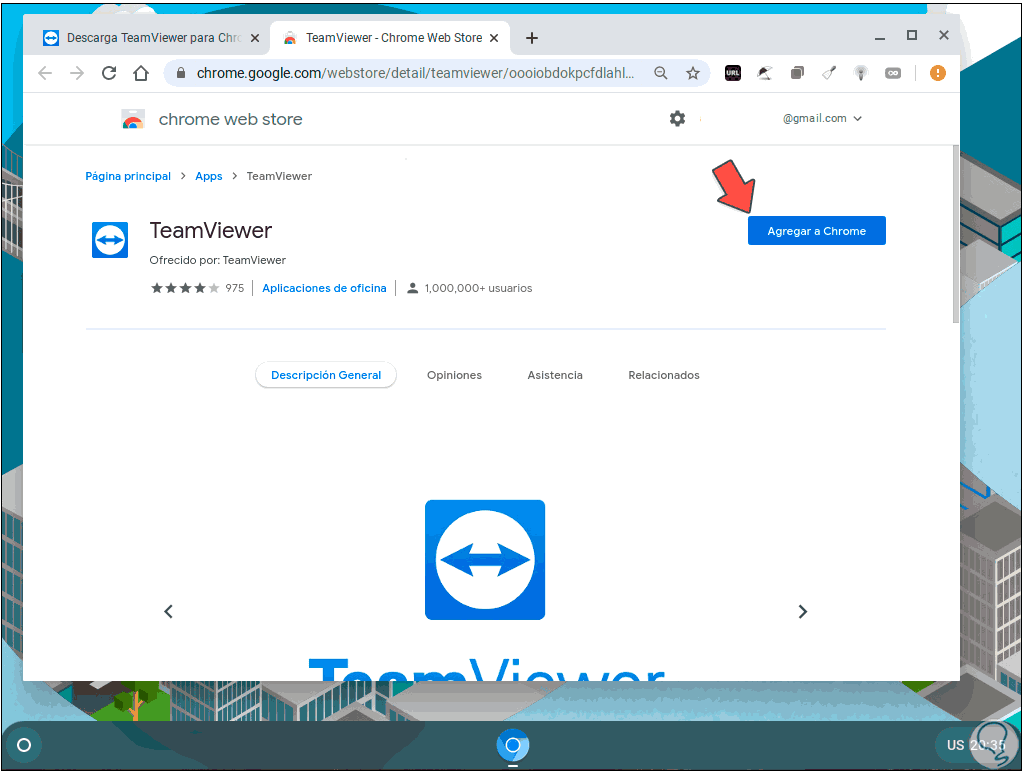Click the light bulb extension icon

861,73
